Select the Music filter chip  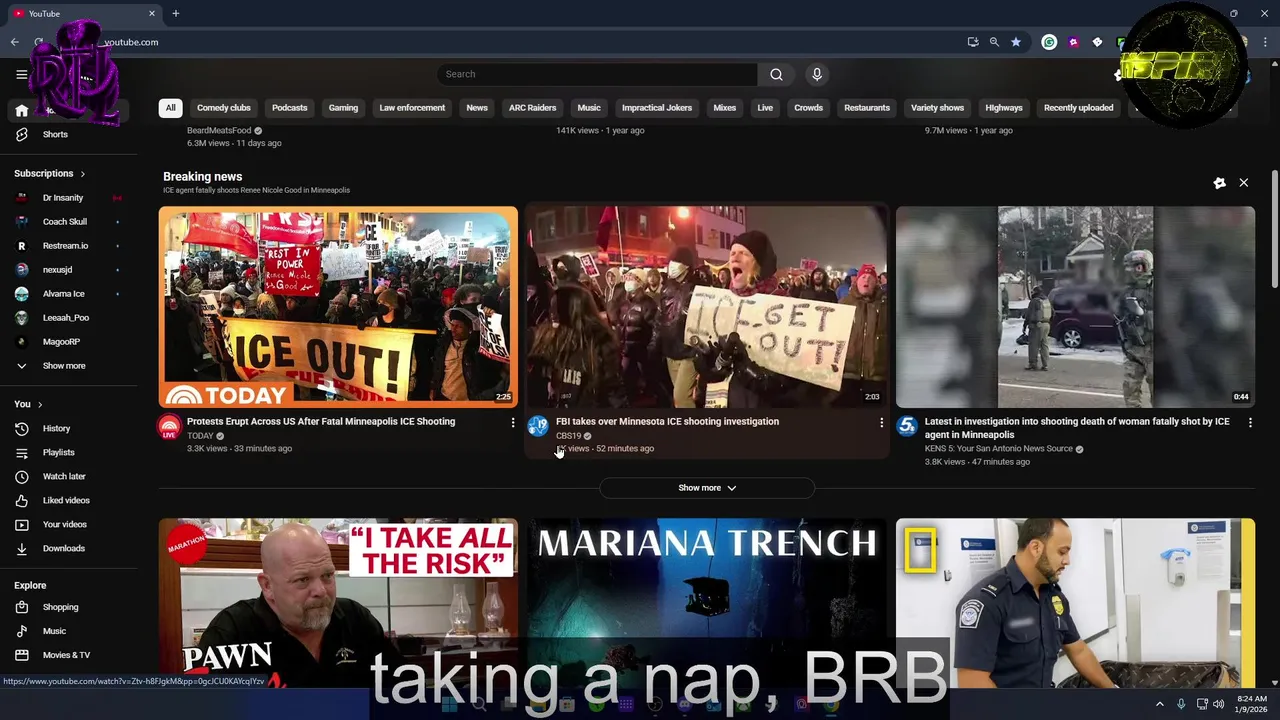pyautogui.click(x=589, y=108)
